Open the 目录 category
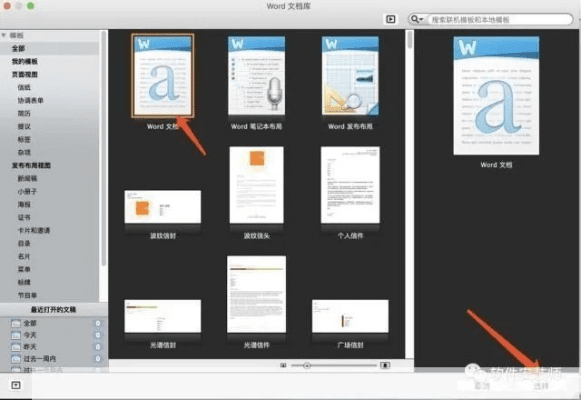Viewport: 581px width, 400px height. tap(24, 243)
